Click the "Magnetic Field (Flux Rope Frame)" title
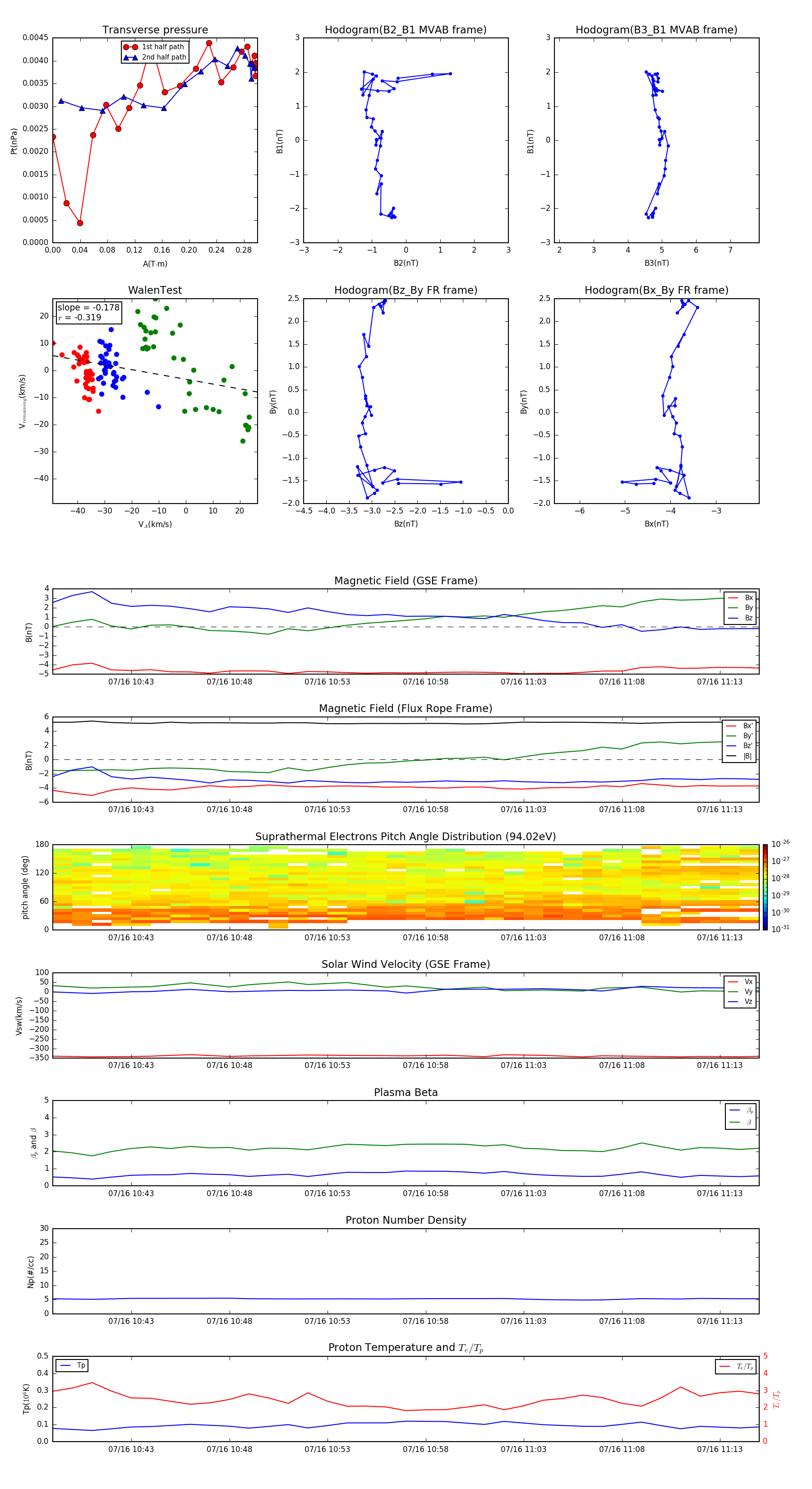812x1489 pixels. coord(406,709)
